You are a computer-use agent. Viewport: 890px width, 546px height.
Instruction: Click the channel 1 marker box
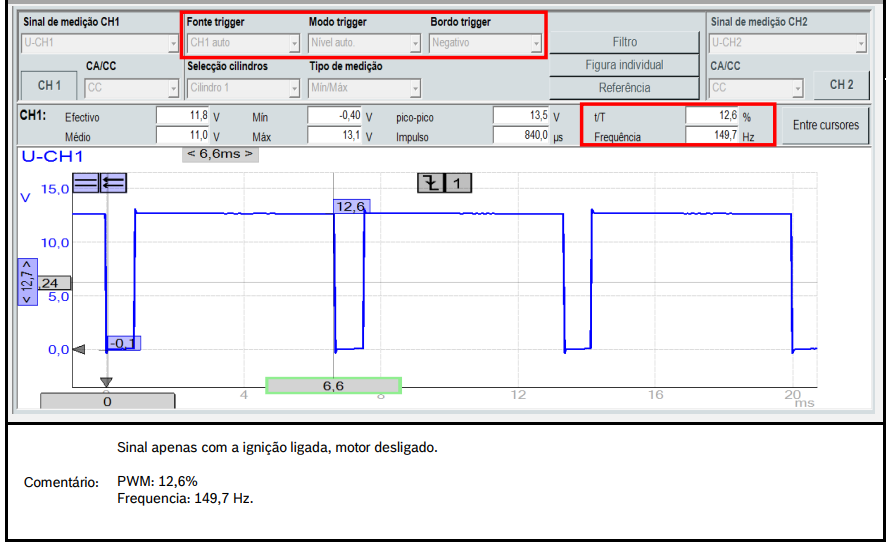pyautogui.click(x=457, y=182)
